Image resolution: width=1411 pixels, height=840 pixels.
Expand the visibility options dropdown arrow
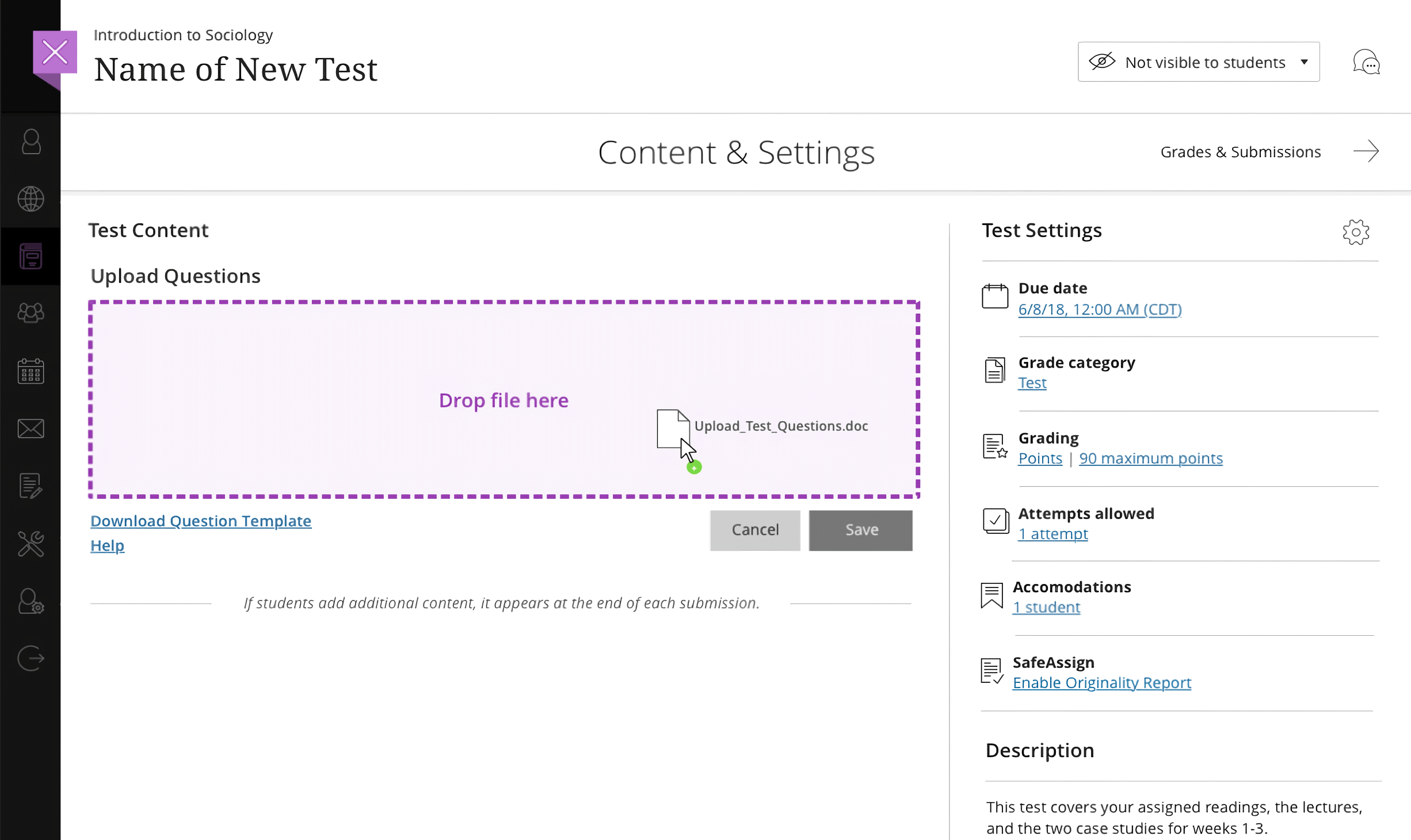point(1304,62)
